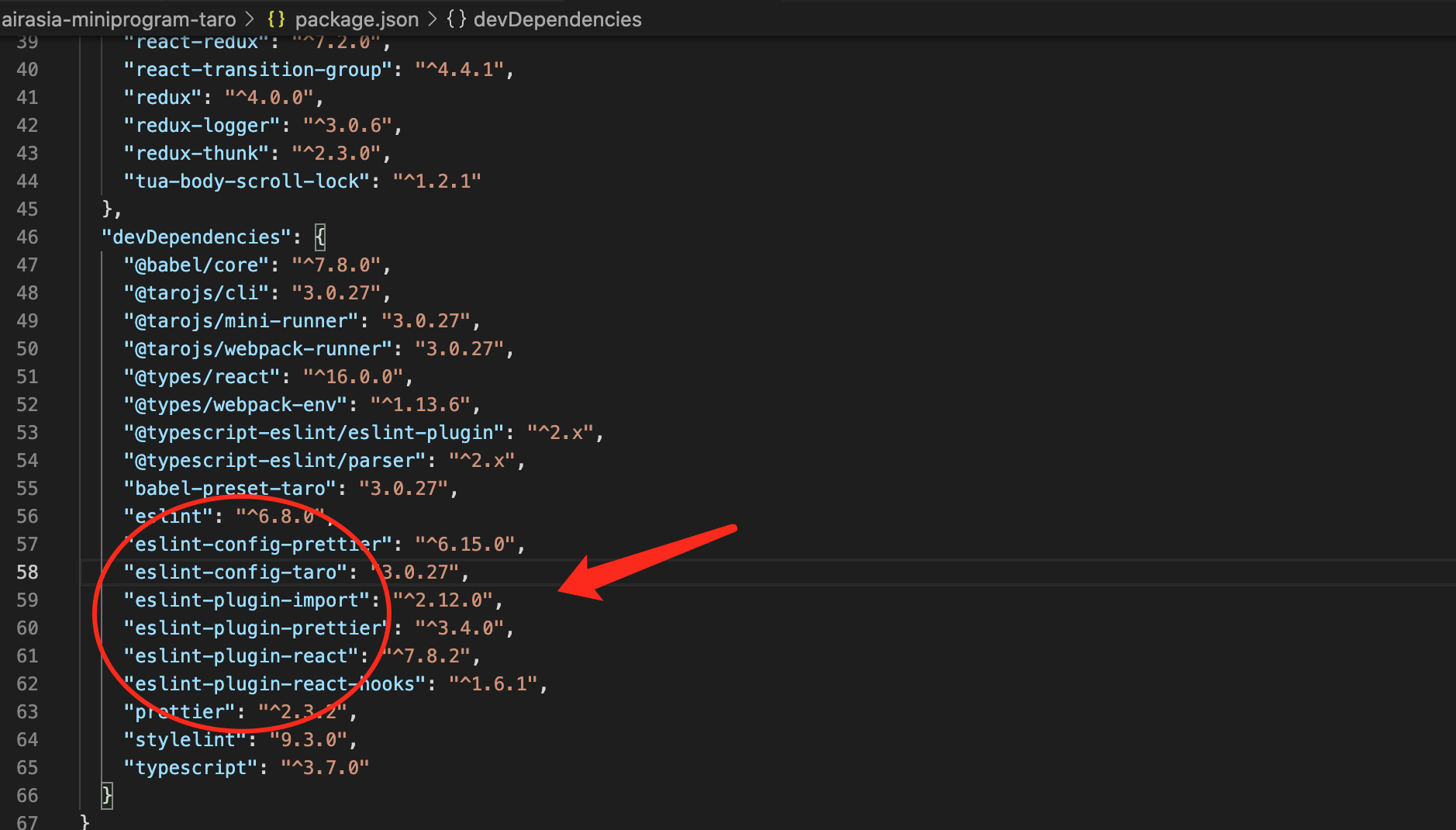Viewport: 1456px width, 830px height.
Task: Click the "^1.13.6" version value
Action: click(420, 405)
